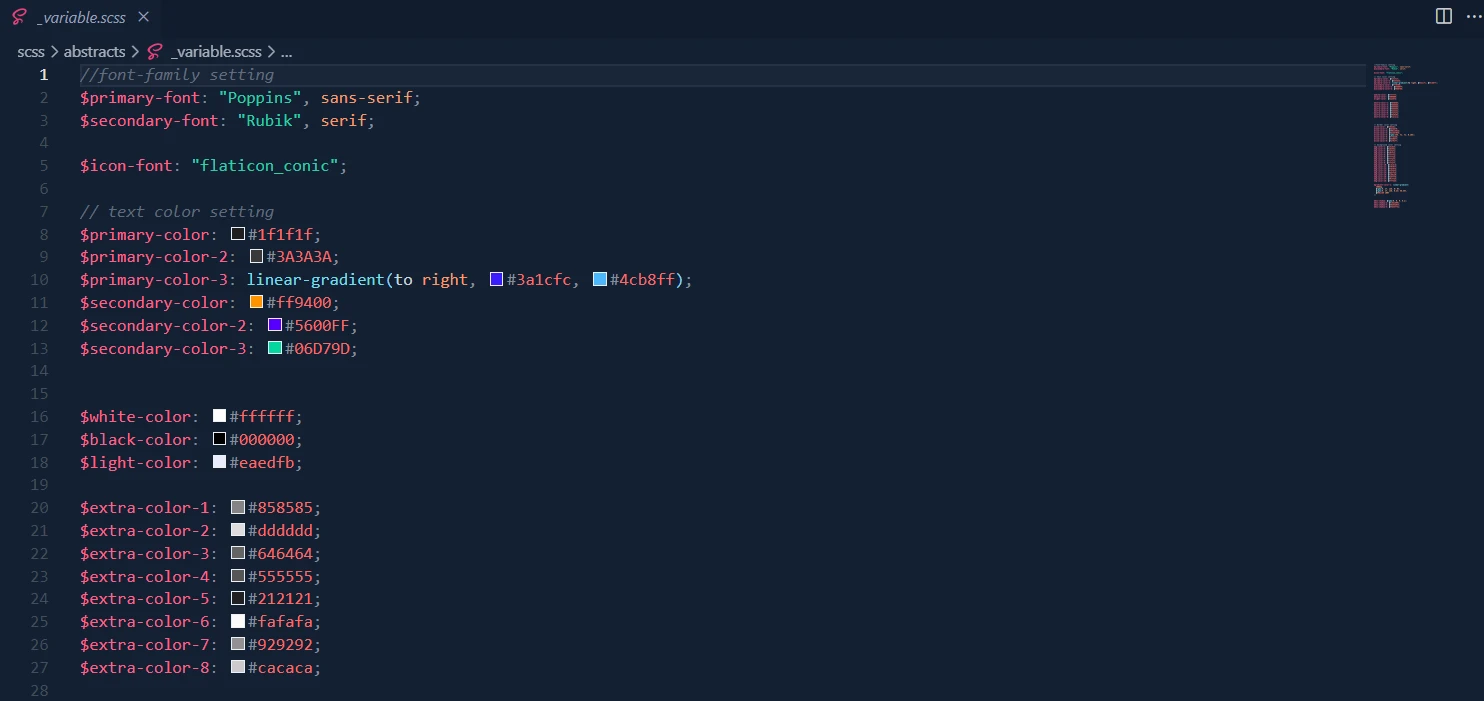Click line number 10 in gutter
This screenshot has width=1484, height=701.
pos(39,280)
